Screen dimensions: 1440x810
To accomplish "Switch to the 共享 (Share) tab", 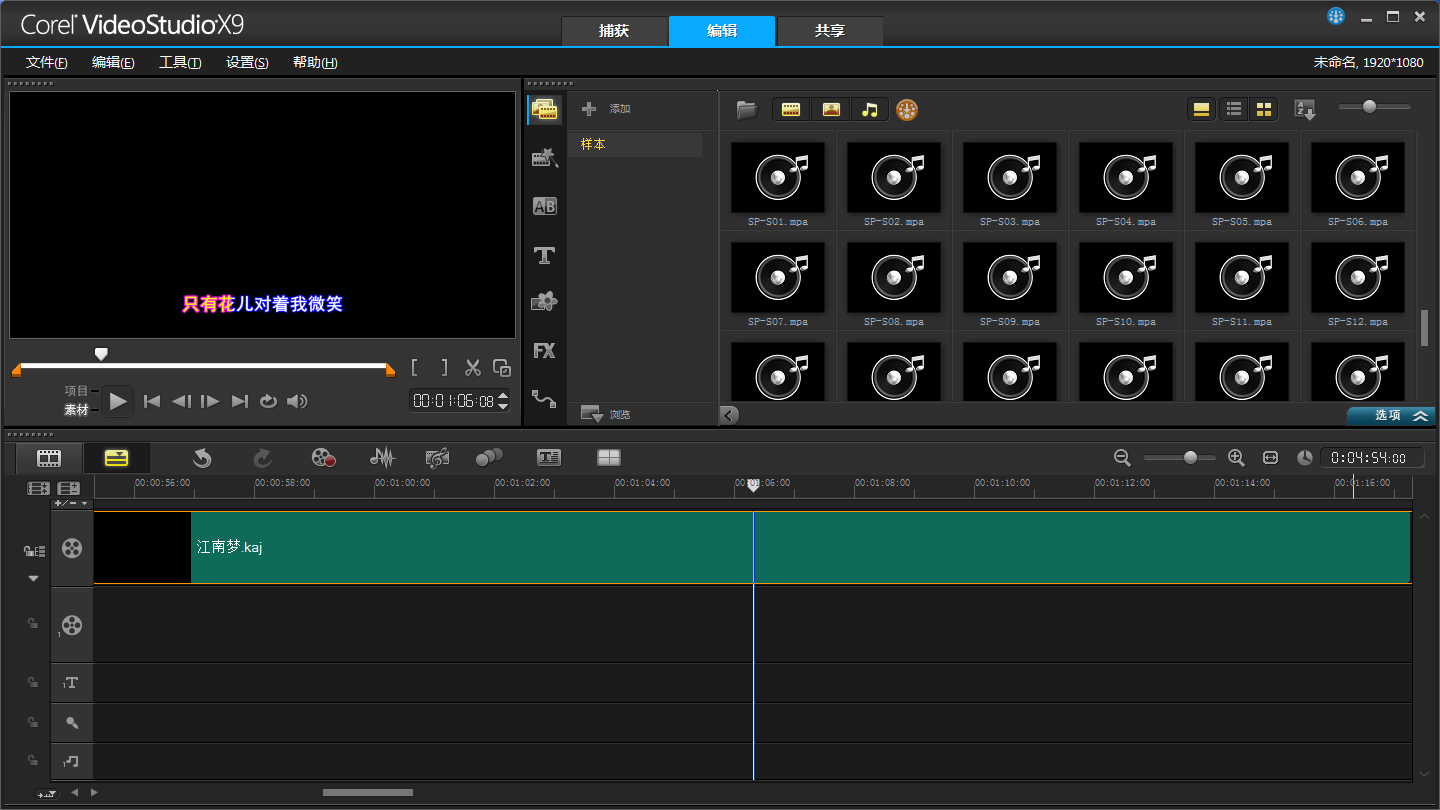I will tap(830, 31).
